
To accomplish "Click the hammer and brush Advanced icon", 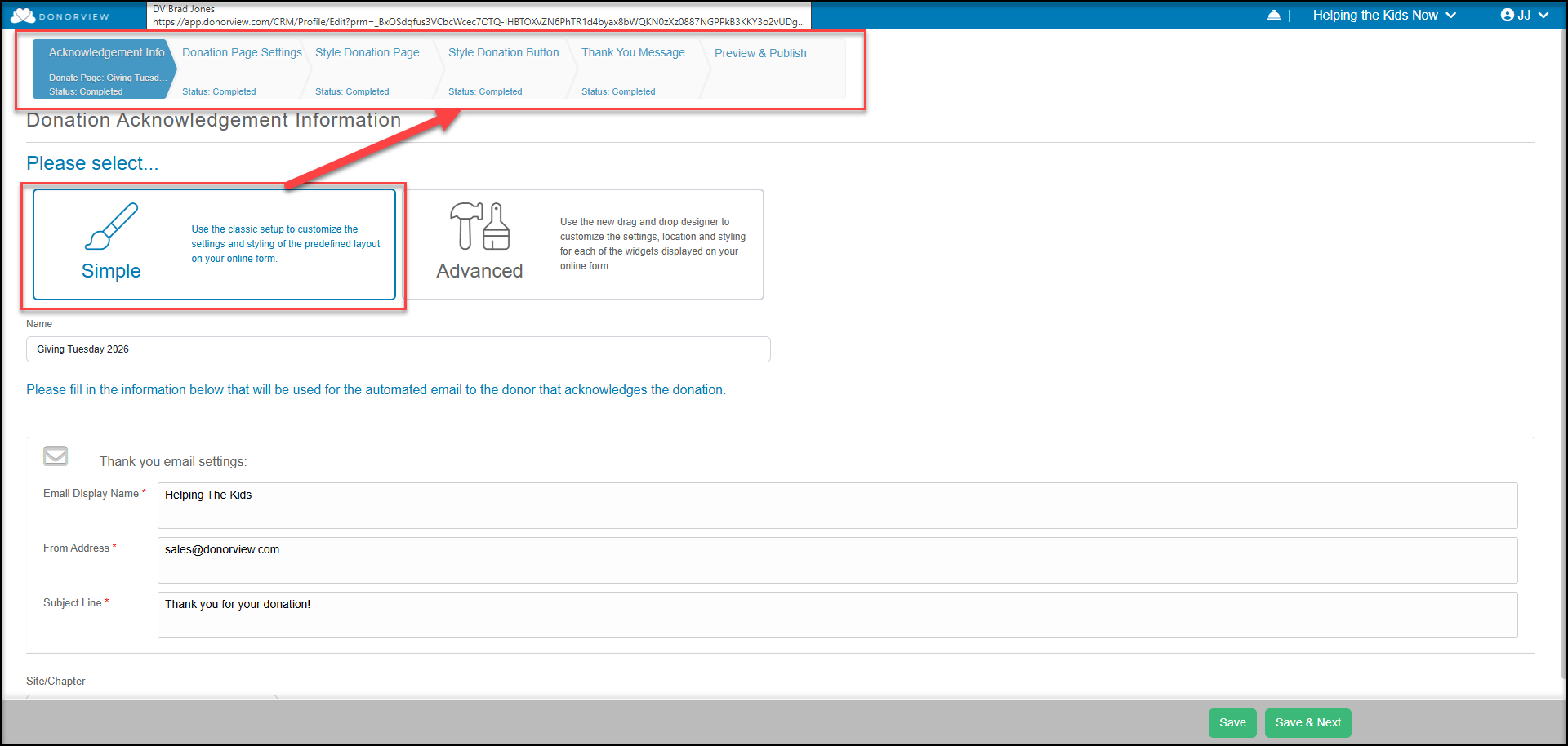I will [x=479, y=226].
